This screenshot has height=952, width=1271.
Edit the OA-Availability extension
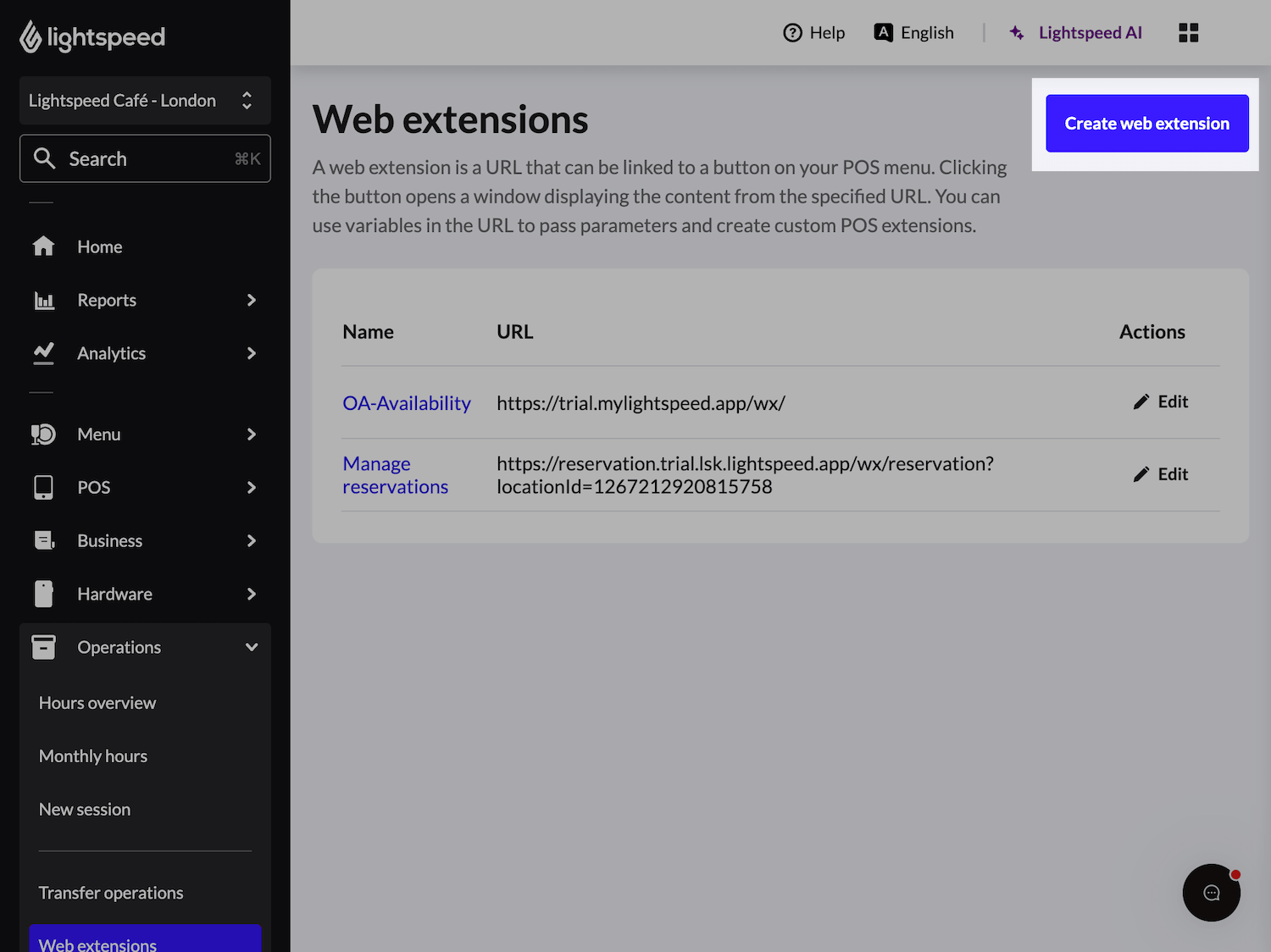tap(1162, 401)
